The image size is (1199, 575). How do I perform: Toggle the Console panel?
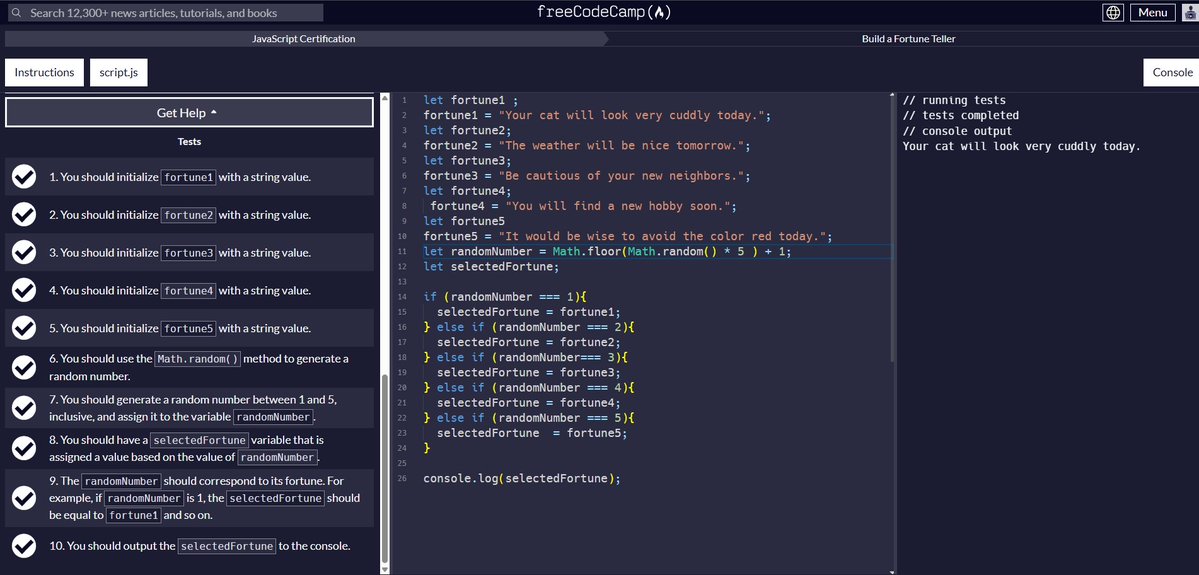click(1171, 73)
